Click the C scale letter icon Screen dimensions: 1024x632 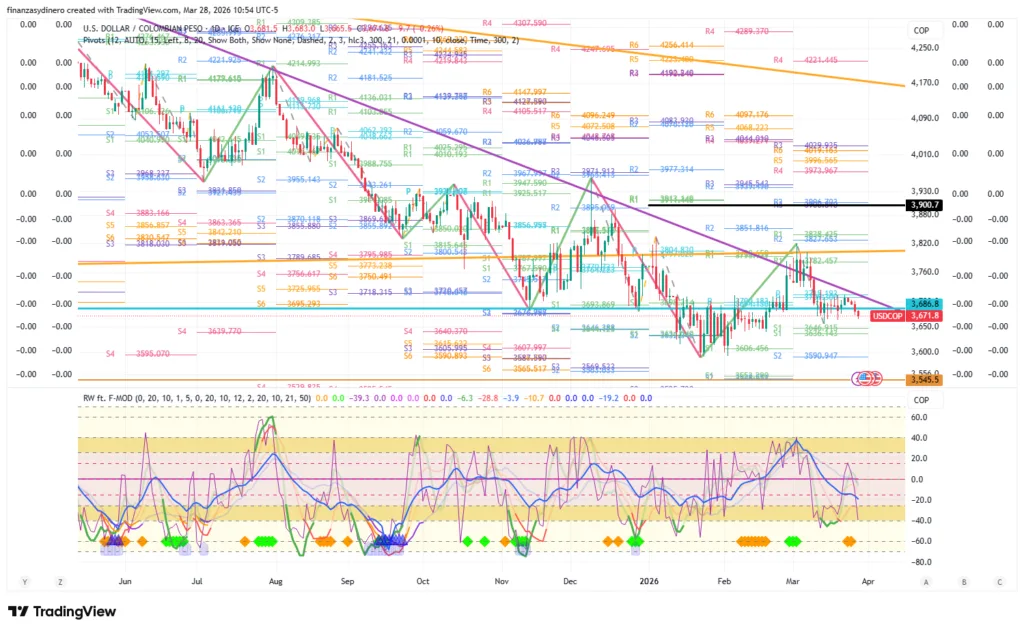999,581
